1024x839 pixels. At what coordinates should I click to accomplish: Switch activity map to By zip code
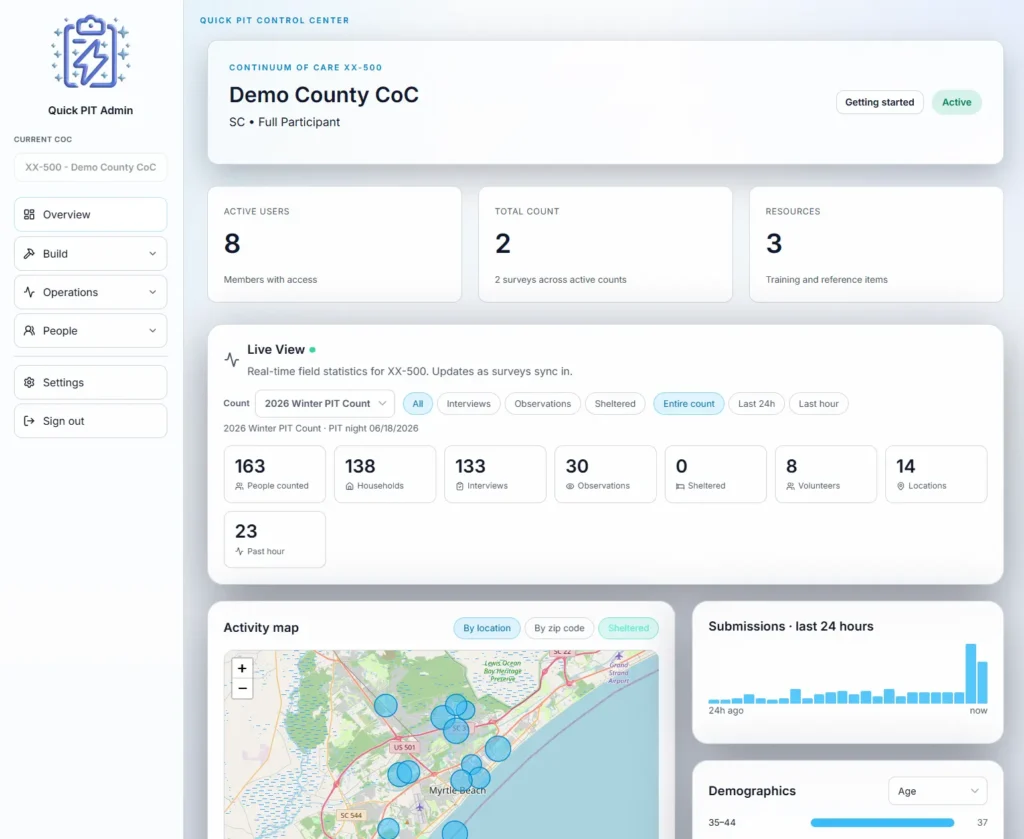[559, 628]
